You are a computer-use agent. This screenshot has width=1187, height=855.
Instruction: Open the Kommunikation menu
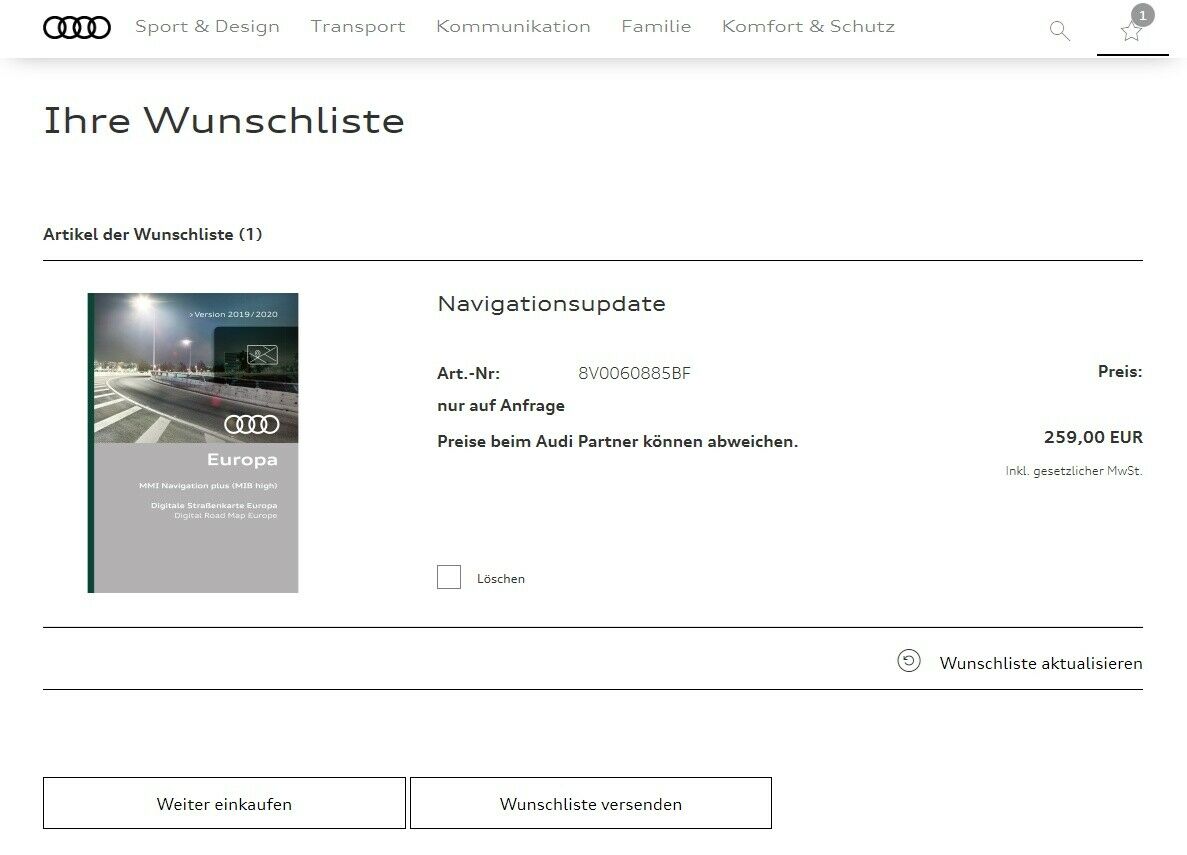[513, 27]
